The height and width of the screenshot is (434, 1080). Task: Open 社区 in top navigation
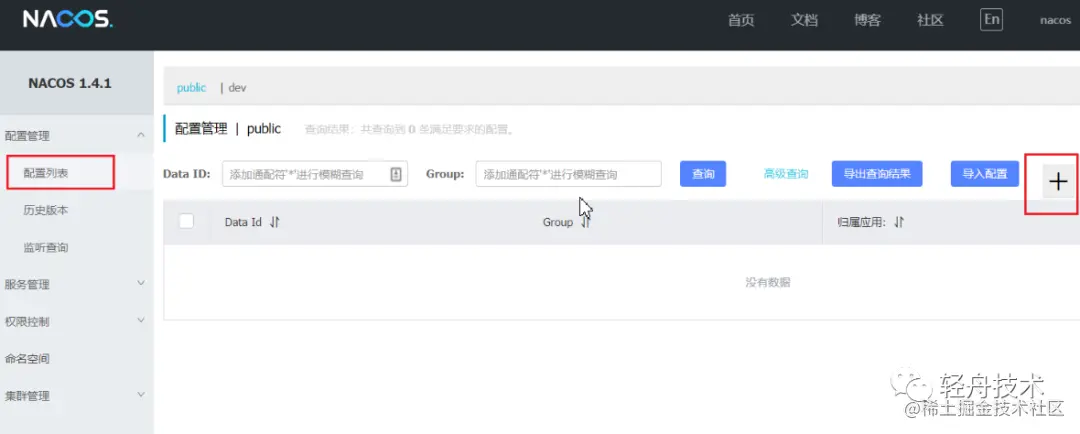930,20
